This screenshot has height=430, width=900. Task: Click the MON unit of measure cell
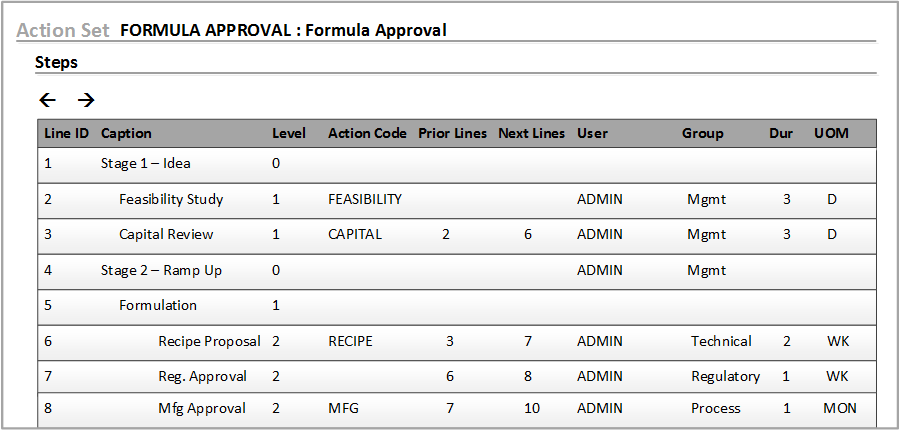[x=840, y=409]
